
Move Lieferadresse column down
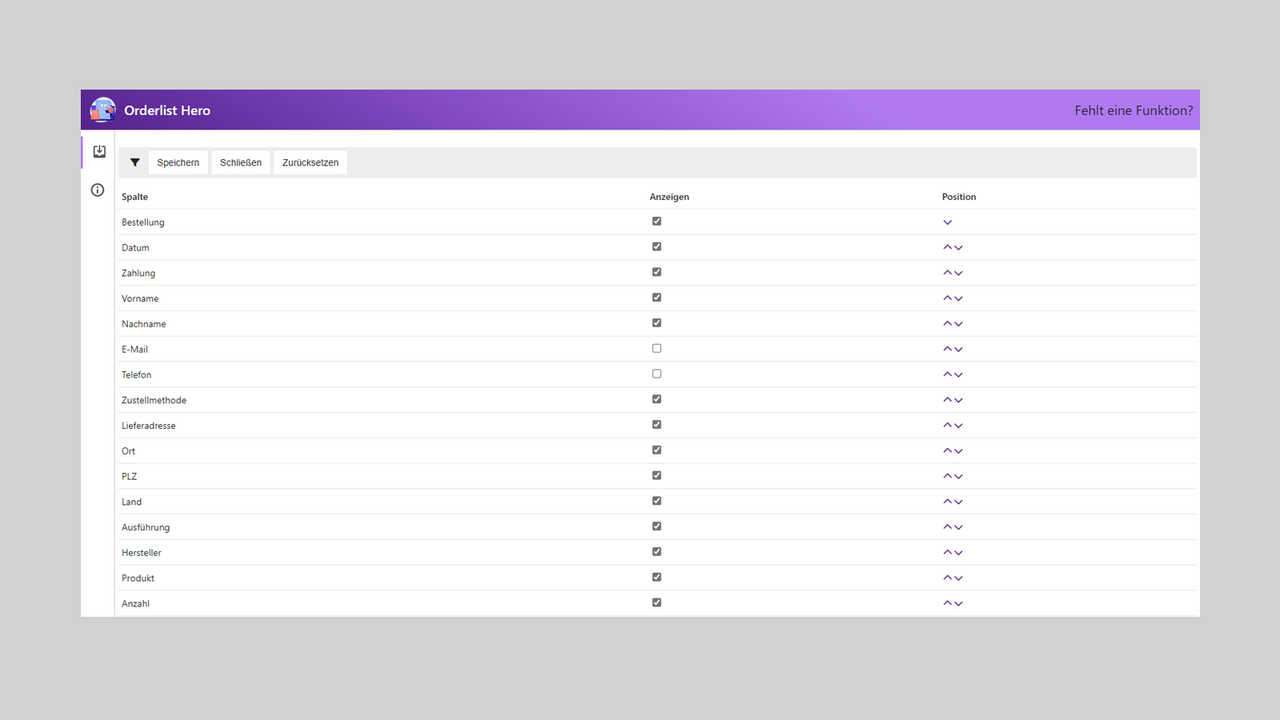click(x=958, y=426)
